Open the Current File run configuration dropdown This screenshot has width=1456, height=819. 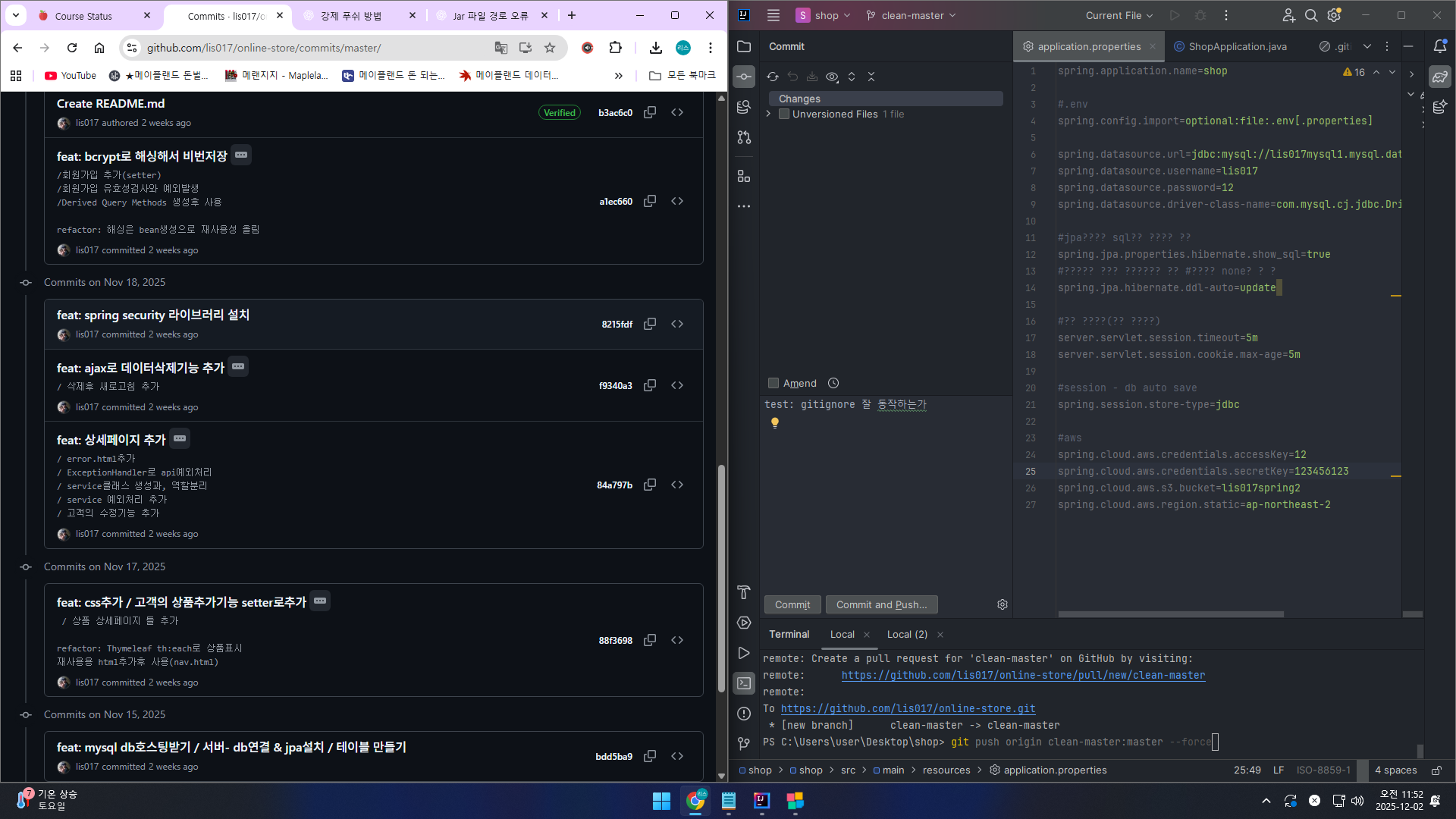coord(1119,15)
